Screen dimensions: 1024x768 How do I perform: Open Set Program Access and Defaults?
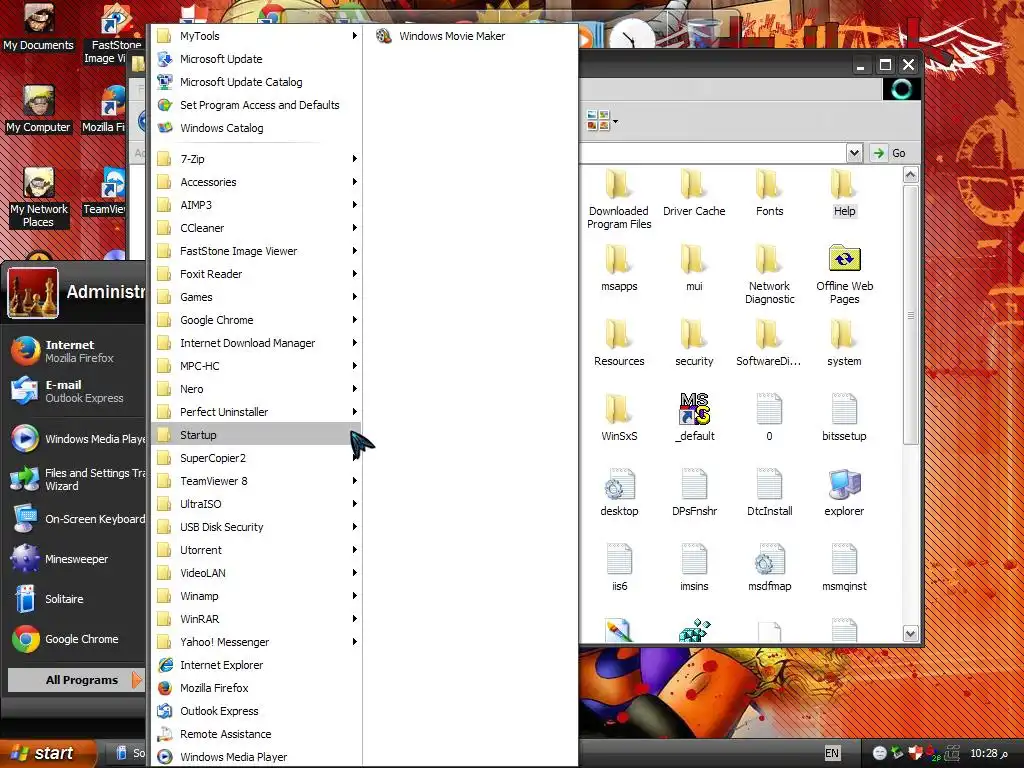(x=257, y=104)
